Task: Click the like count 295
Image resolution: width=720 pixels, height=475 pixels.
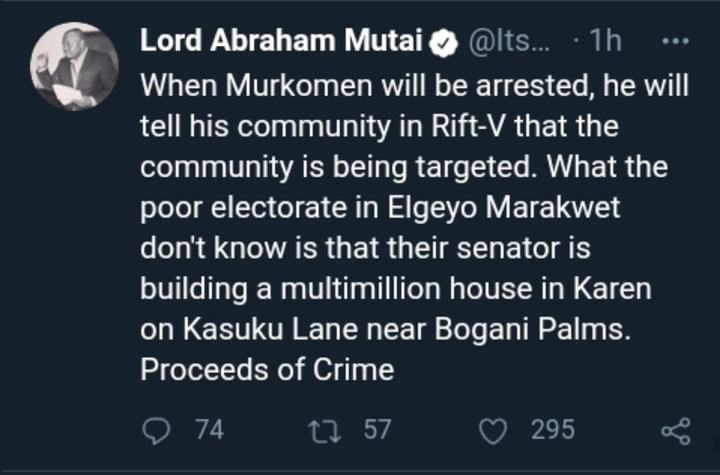Action: coord(552,430)
